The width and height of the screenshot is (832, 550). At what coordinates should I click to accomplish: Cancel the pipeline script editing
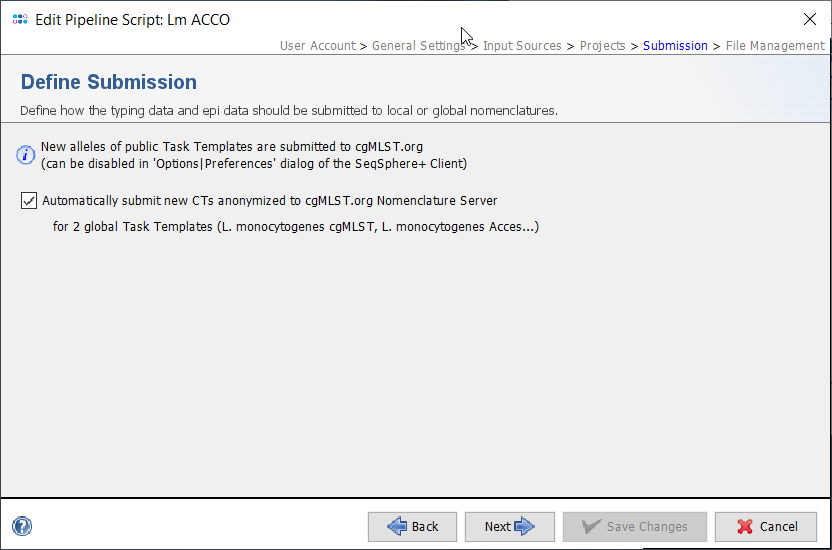[767, 526]
